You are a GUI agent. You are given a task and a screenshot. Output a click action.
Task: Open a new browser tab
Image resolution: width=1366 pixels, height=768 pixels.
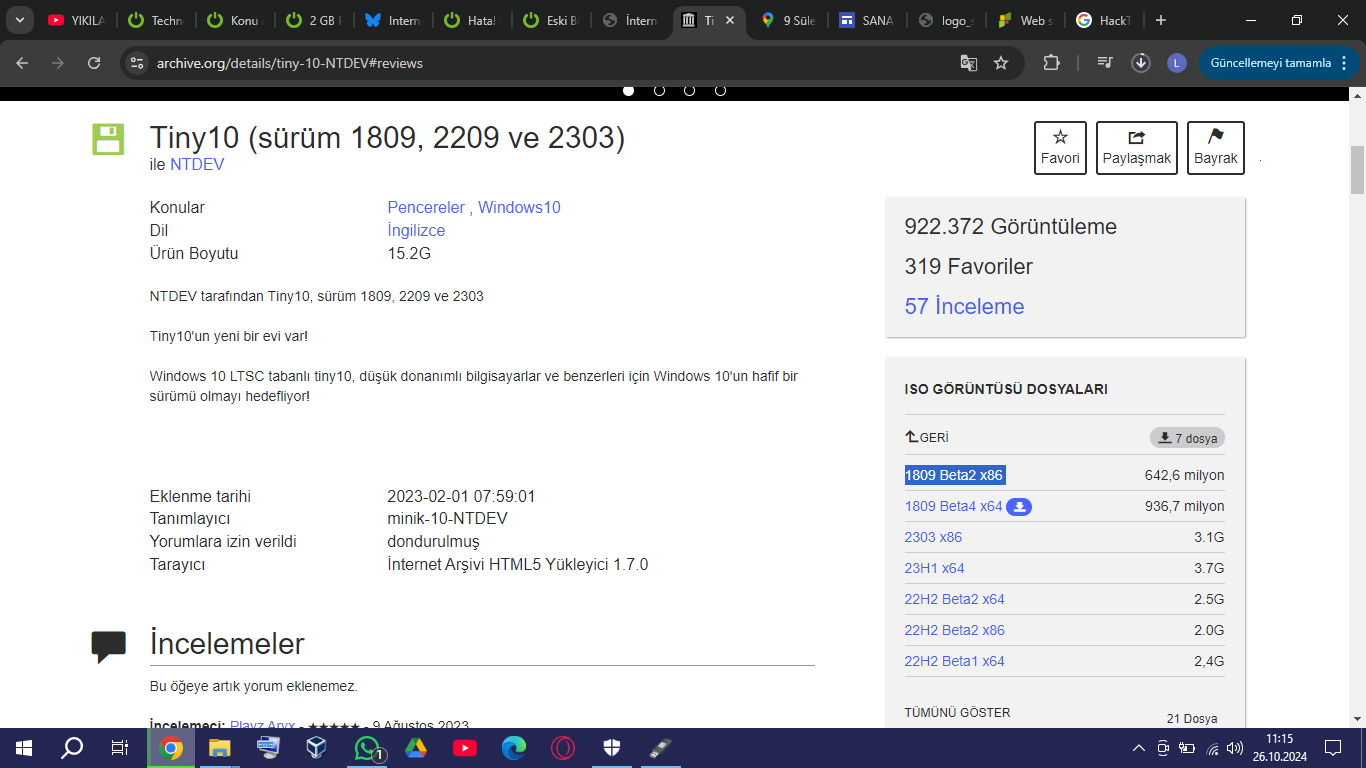pyautogui.click(x=1160, y=20)
